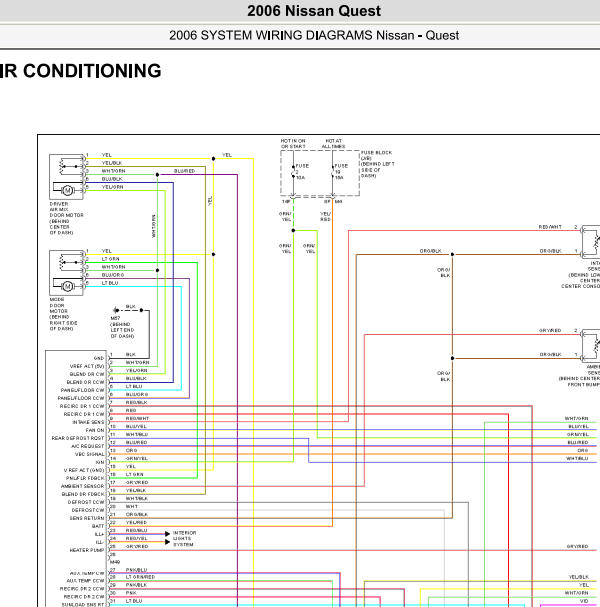Click the Fuse 2 10A symbol in the fuse block
Screen dimensions: 600x607
pos(293,171)
